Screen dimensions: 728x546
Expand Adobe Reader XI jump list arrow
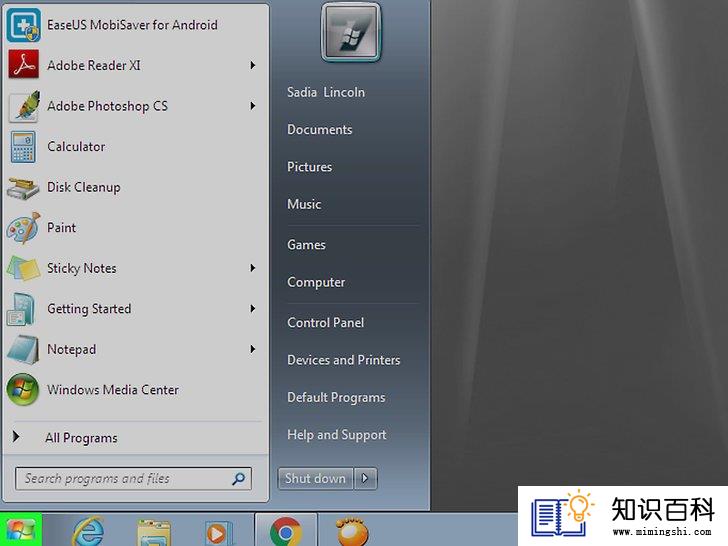[253, 65]
